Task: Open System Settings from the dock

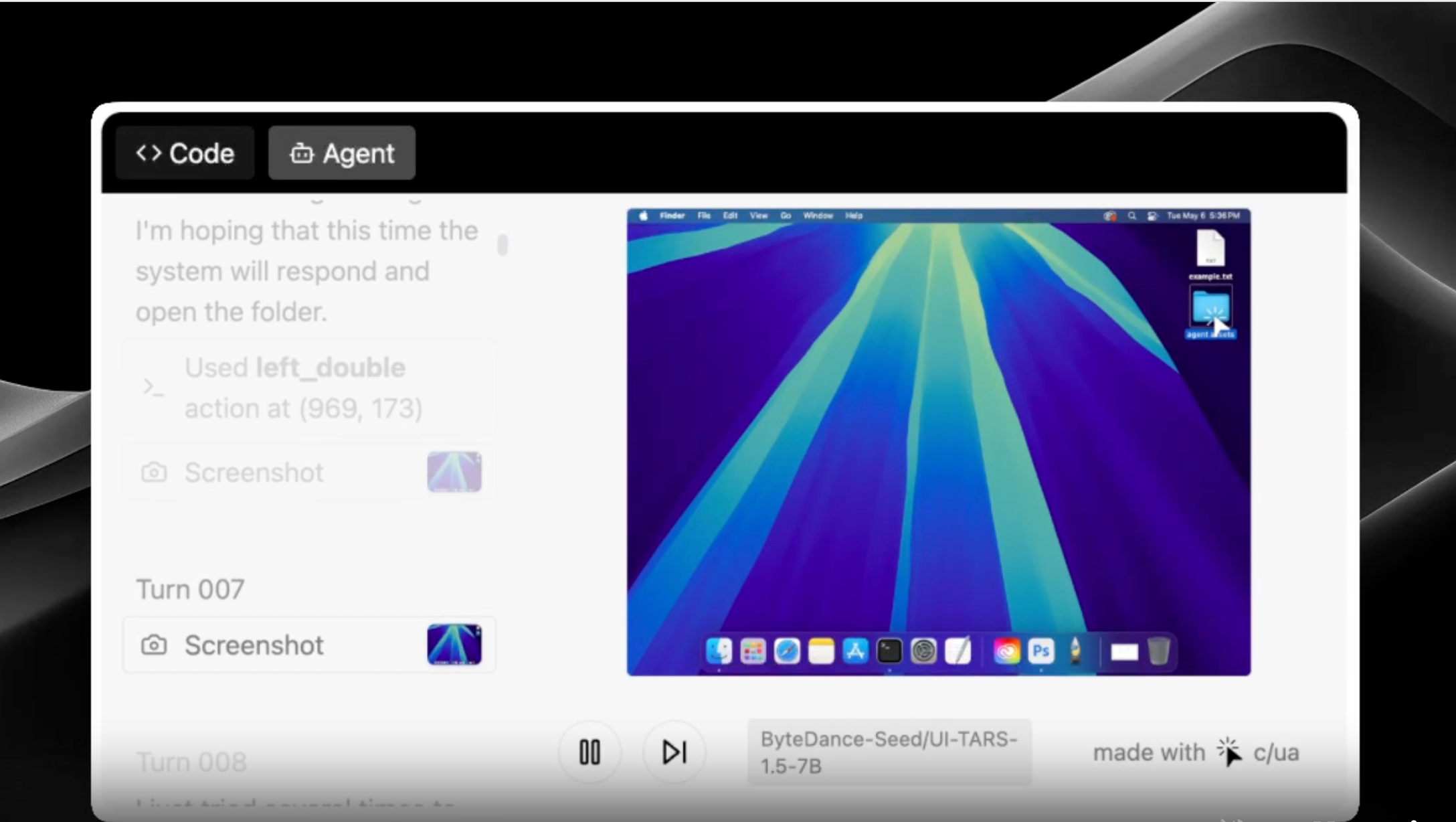Action: point(923,651)
